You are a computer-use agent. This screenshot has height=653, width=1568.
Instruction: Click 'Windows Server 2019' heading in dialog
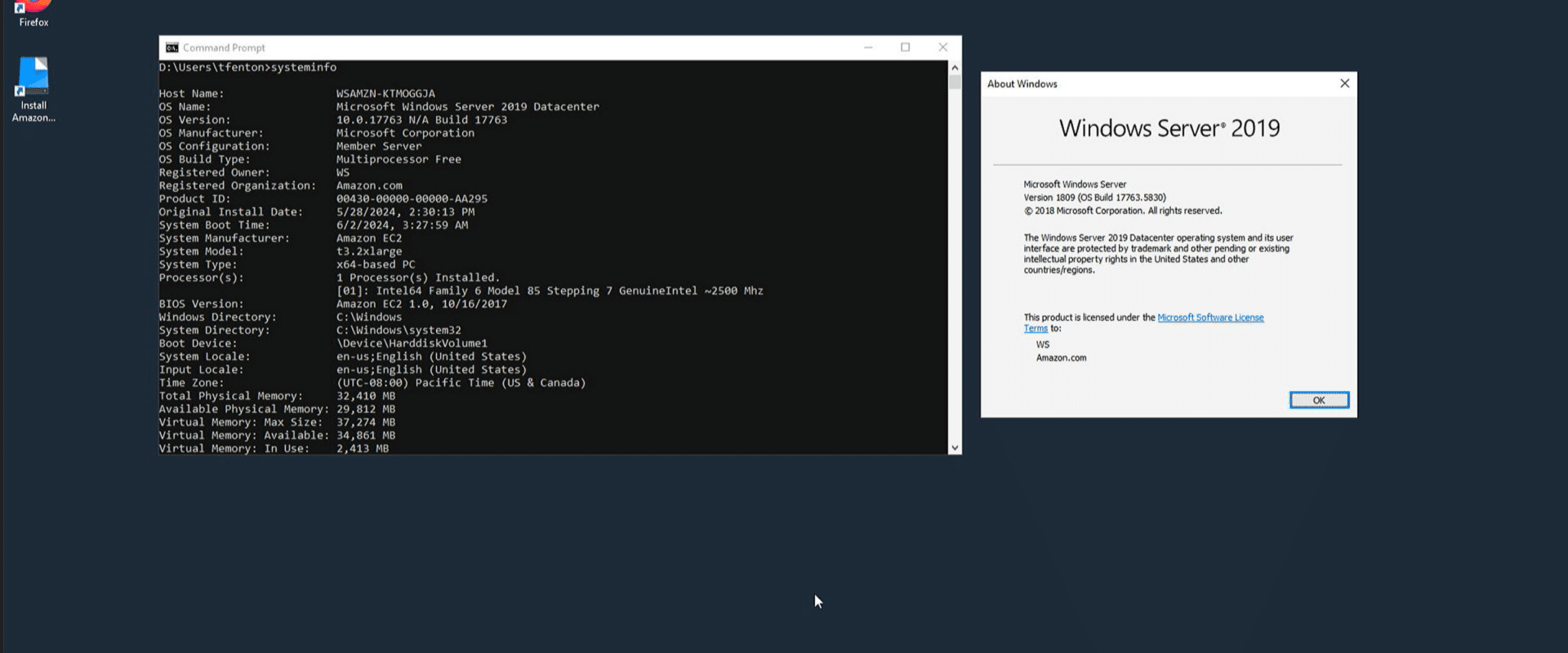(x=1169, y=128)
